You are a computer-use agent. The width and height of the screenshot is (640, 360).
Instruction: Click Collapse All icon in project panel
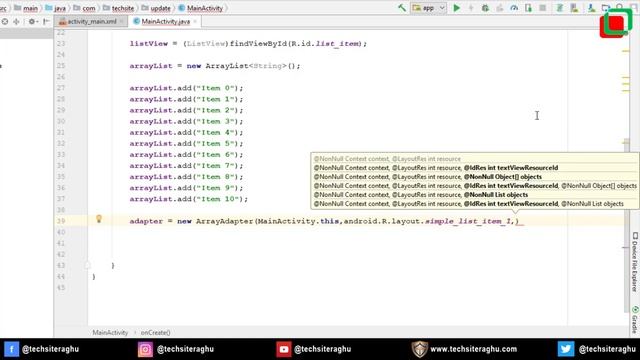pyautogui.click(x=16, y=21)
